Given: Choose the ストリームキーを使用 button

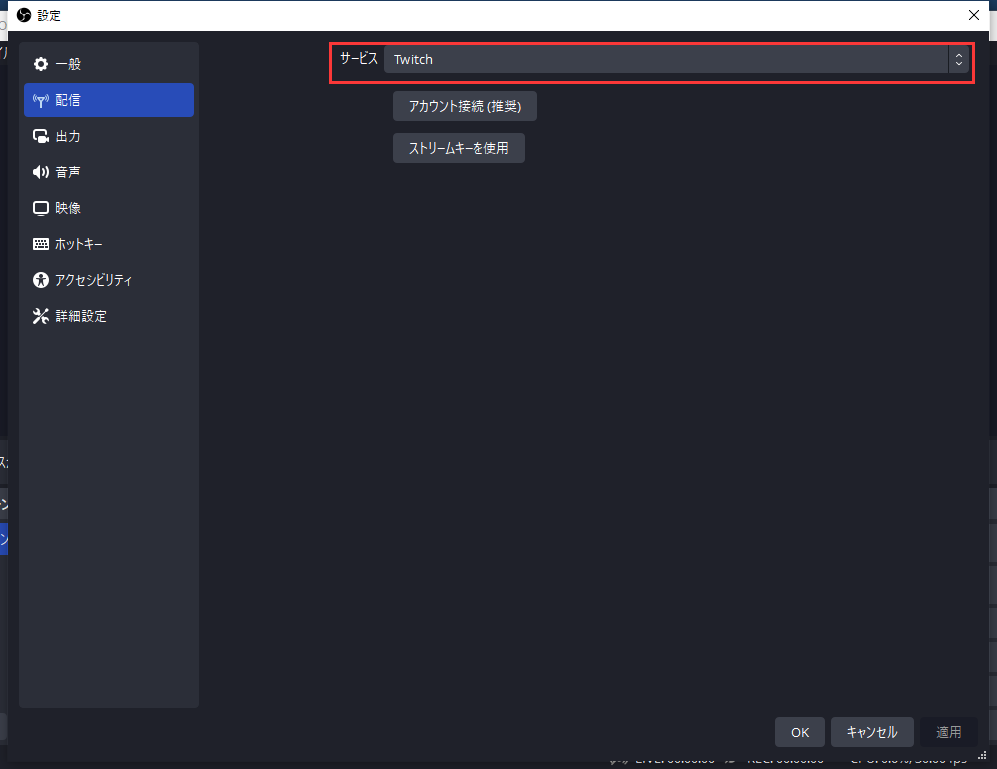Looking at the screenshot, I should click(458, 148).
